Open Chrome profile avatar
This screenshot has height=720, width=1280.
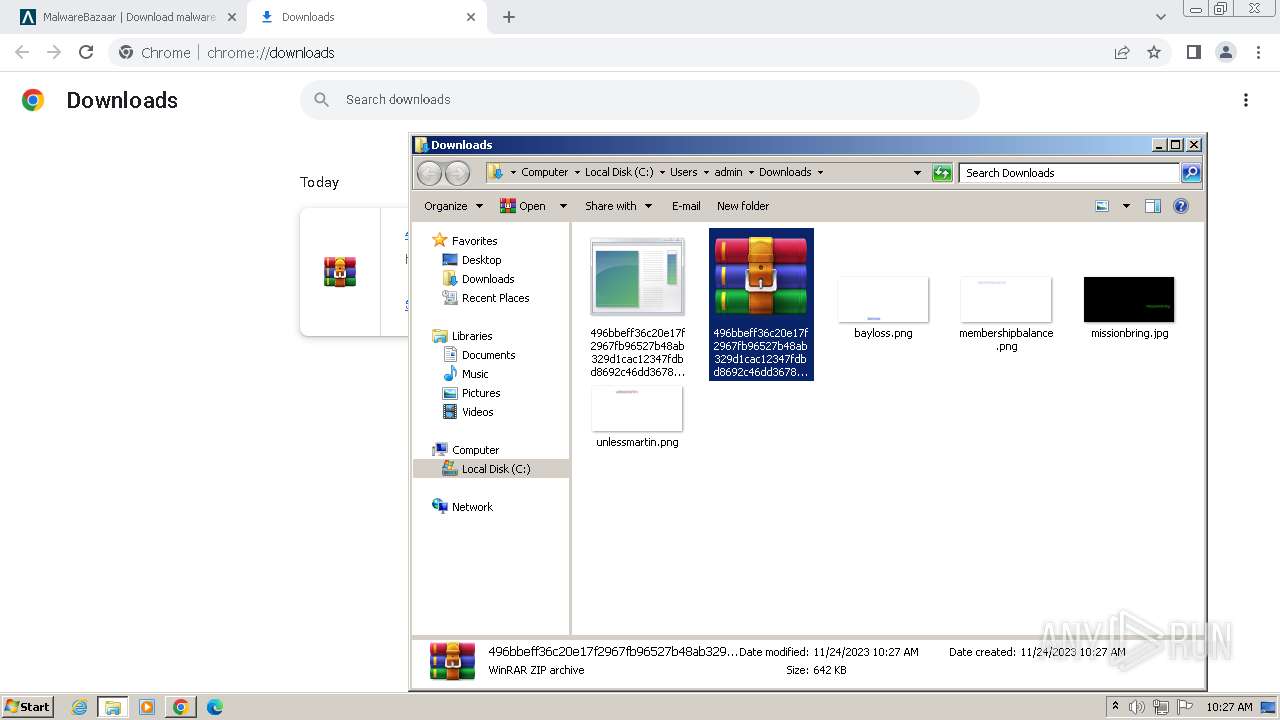[1225, 52]
